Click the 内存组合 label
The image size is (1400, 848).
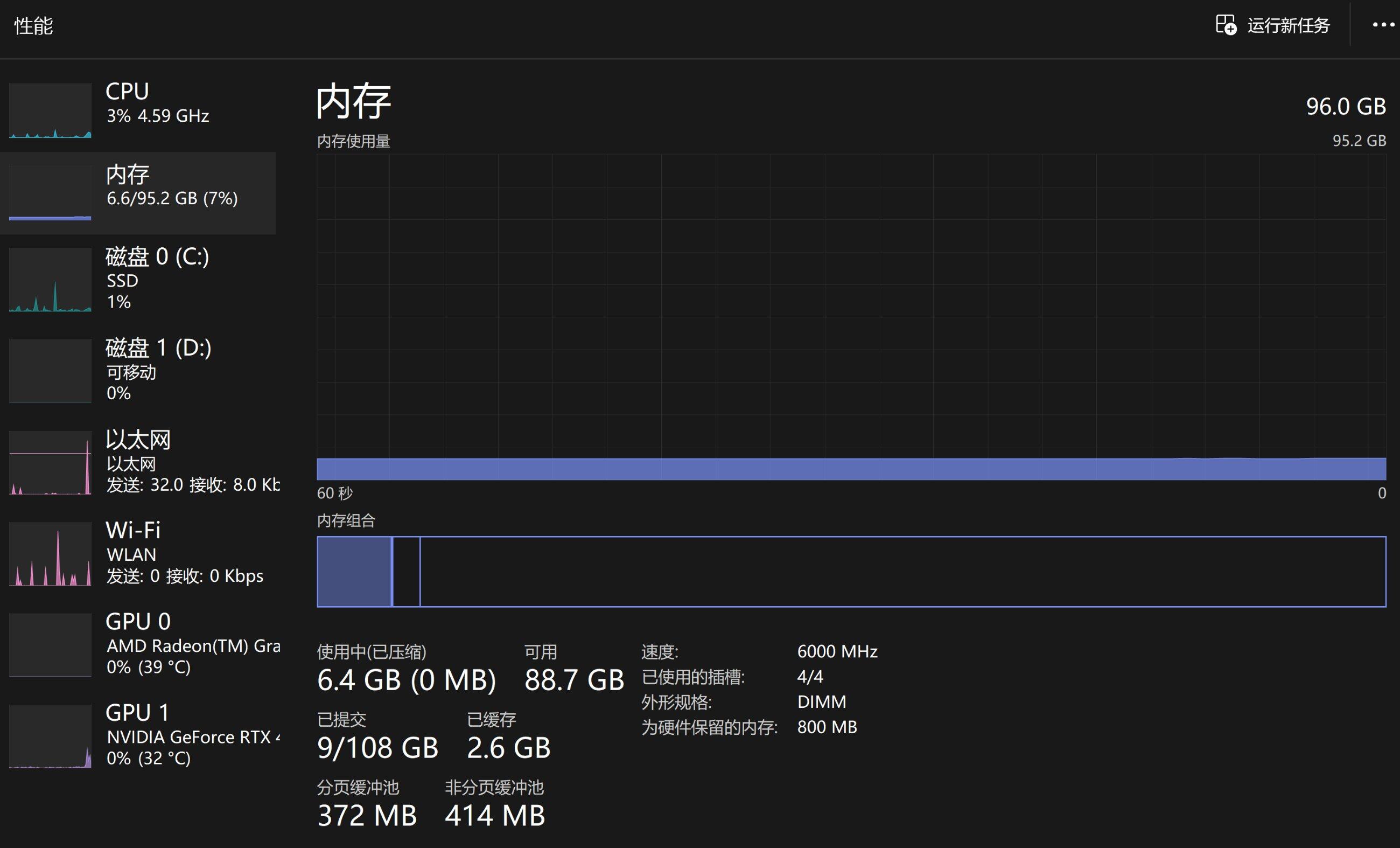coord(346,520)
